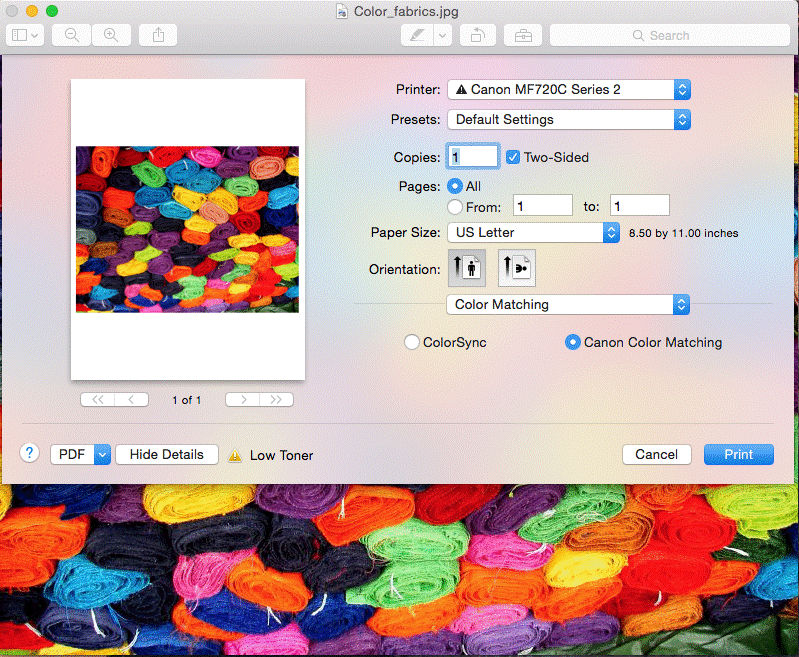
Task: Select the ColorSync radio button
Action: (412, 342)
